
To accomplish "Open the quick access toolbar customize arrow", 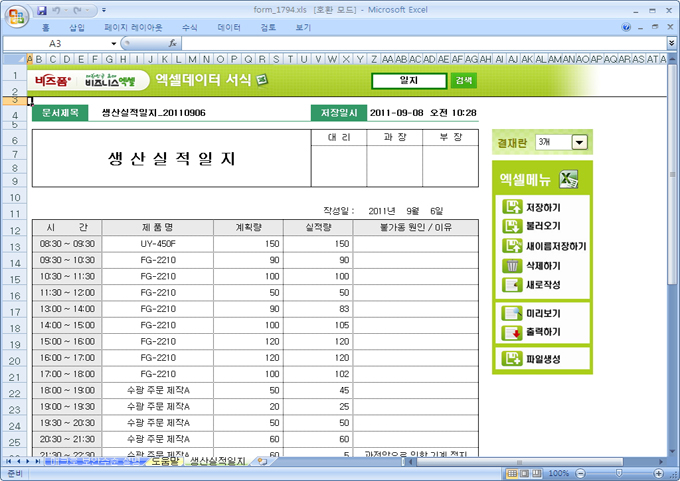I will pos(106,10).
